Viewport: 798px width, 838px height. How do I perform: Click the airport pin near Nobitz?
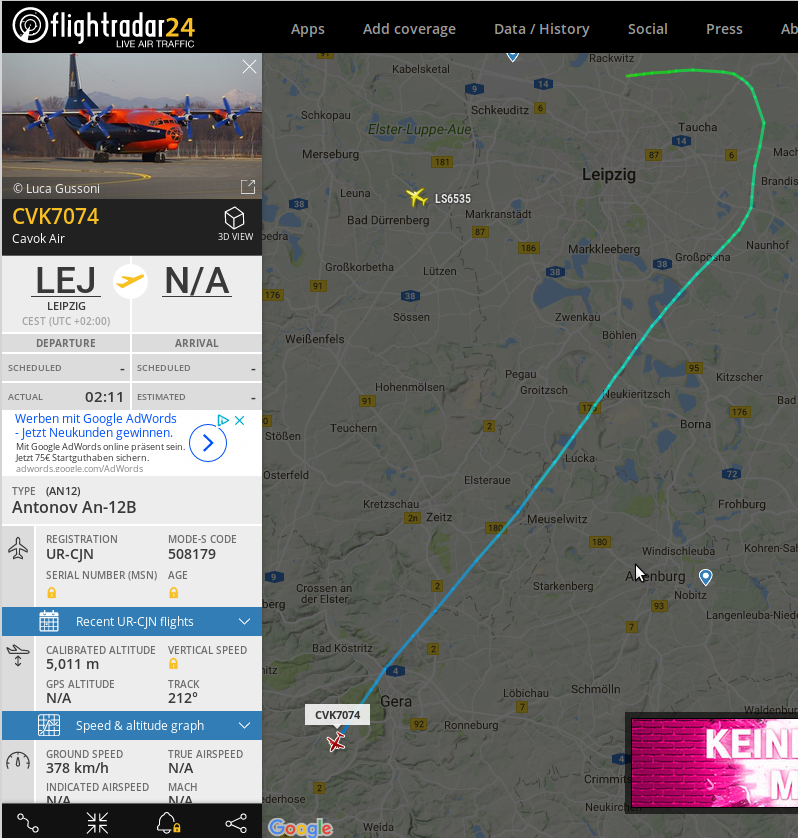(x=706, y=577)
